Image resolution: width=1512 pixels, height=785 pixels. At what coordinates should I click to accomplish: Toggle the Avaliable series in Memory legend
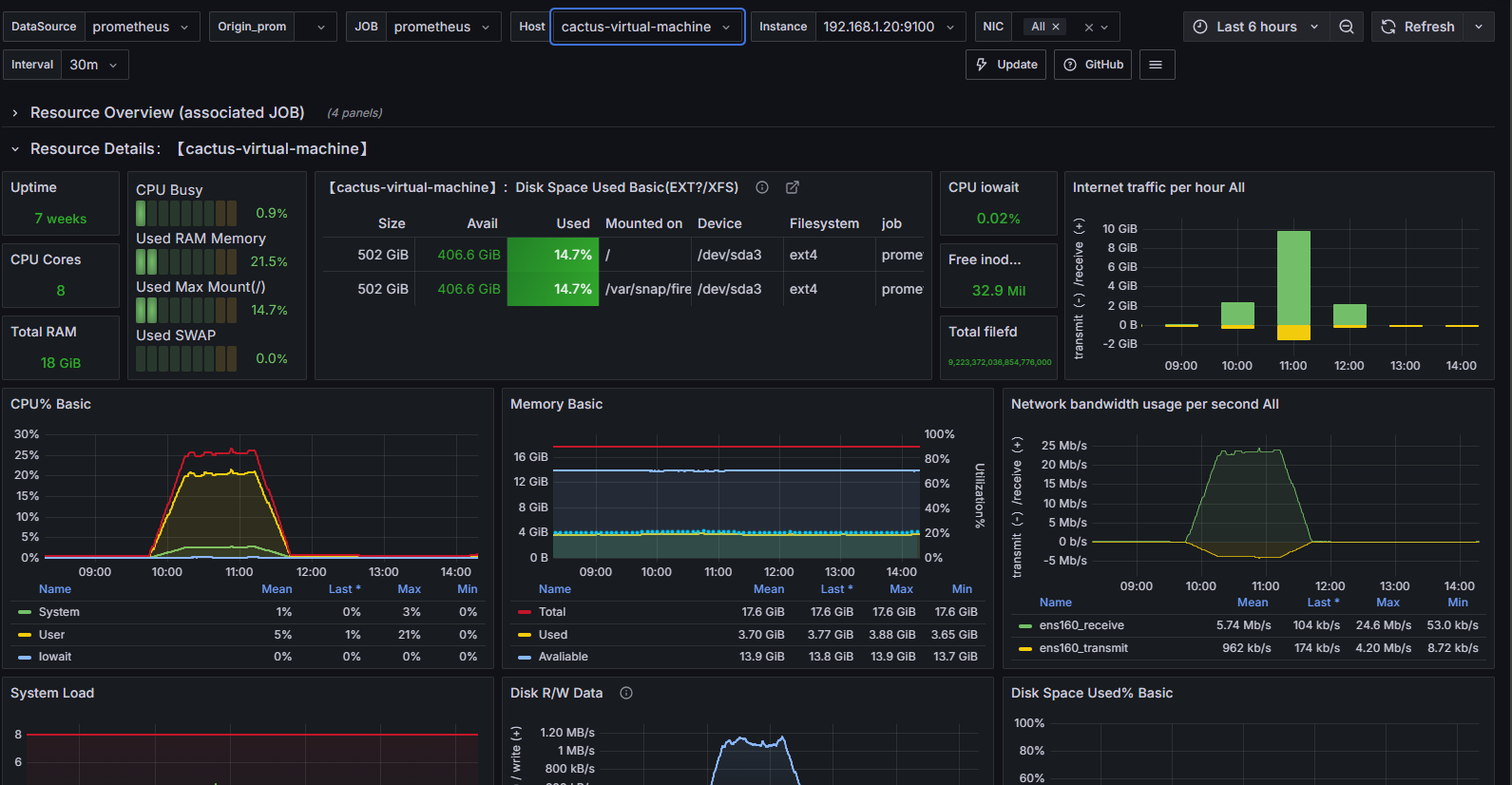click(564, 657)
